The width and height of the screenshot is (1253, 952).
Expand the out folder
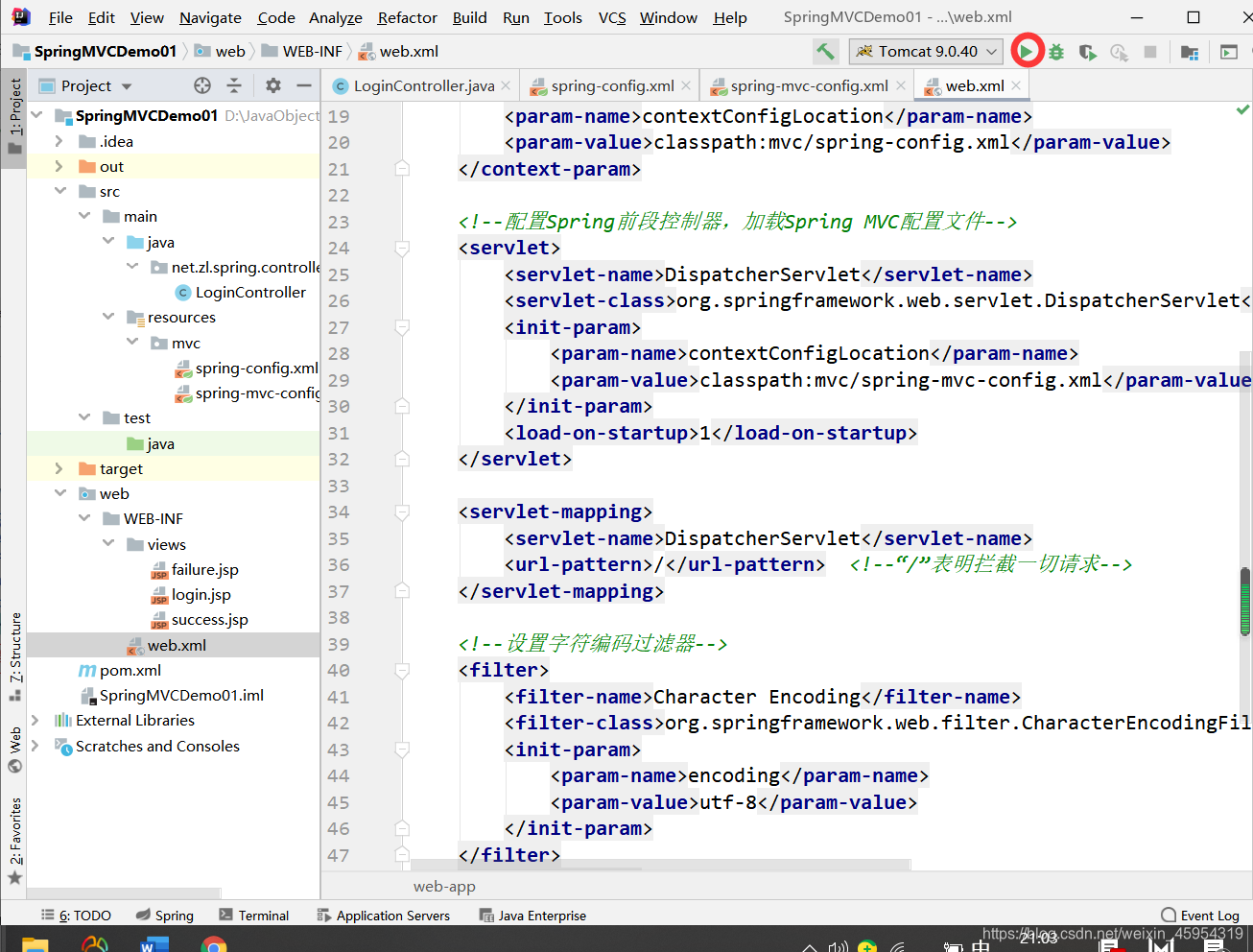59,166
